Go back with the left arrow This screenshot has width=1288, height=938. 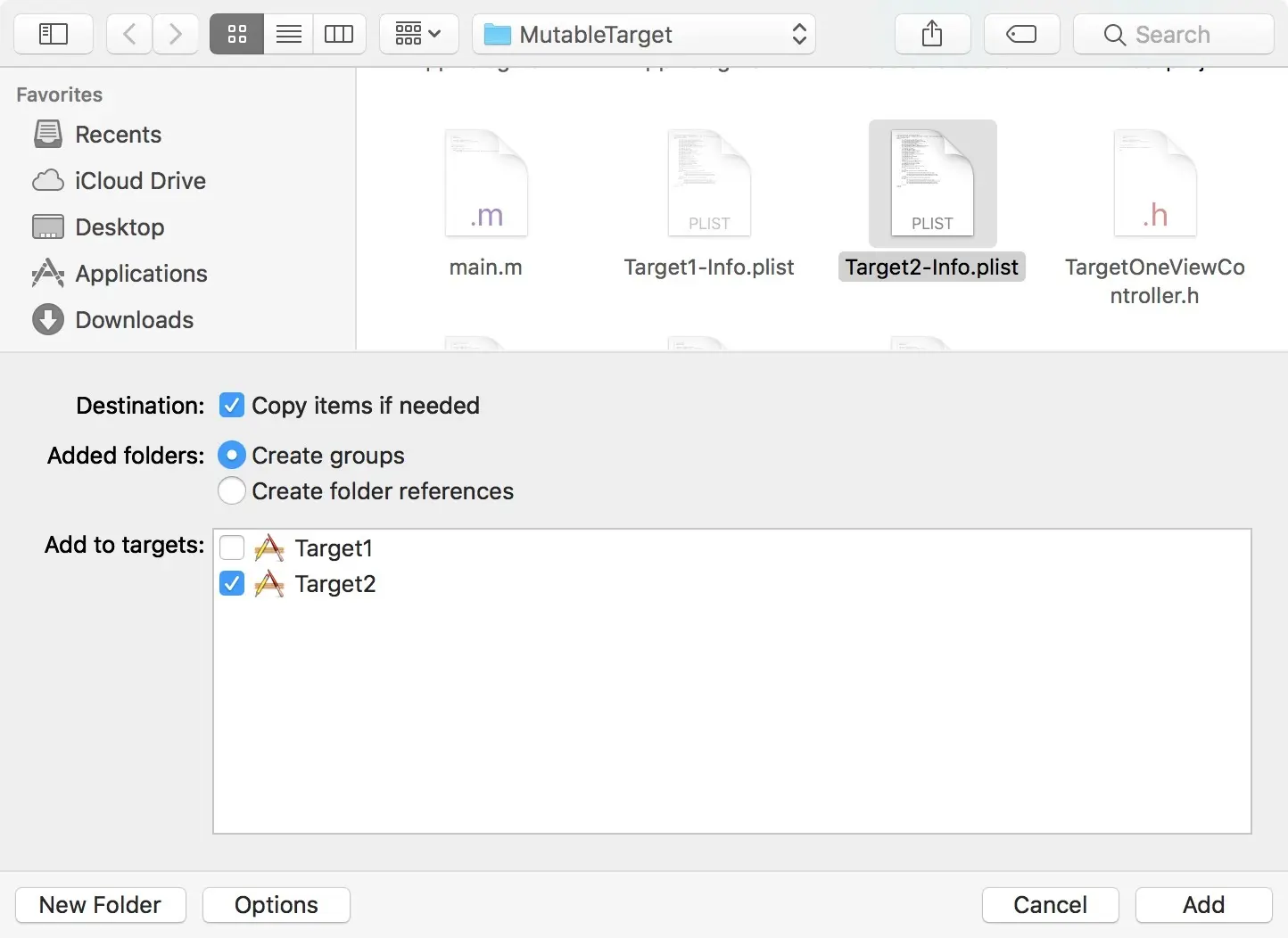point(129,35)
